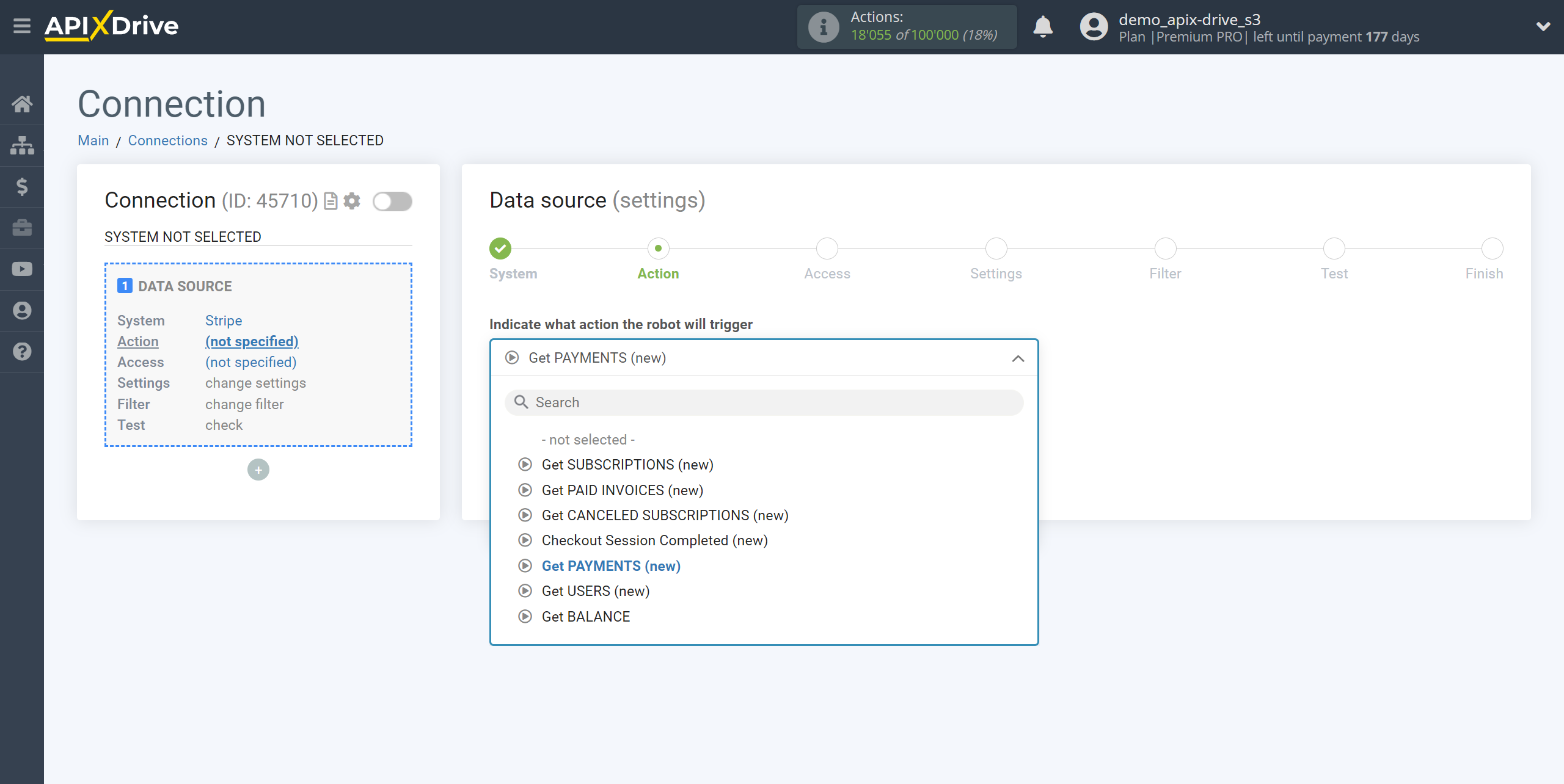
Task: Select Get PAID INVOICES (new) option
Action: [622, 490]
